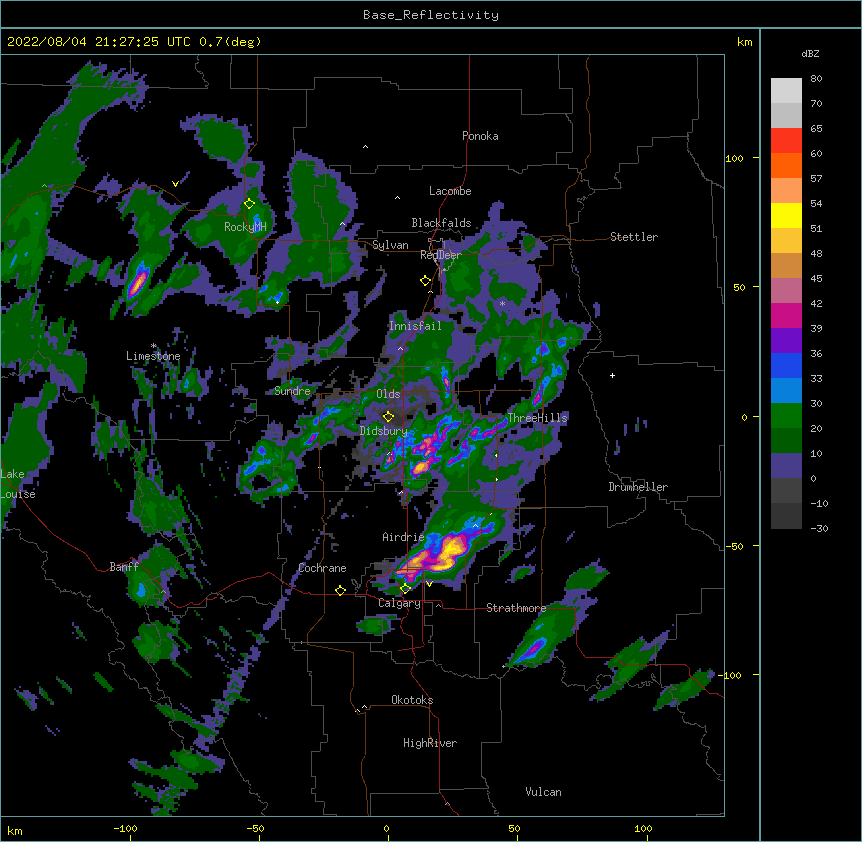
Task: Select the HighRiver label
Action: pos(430,743)
